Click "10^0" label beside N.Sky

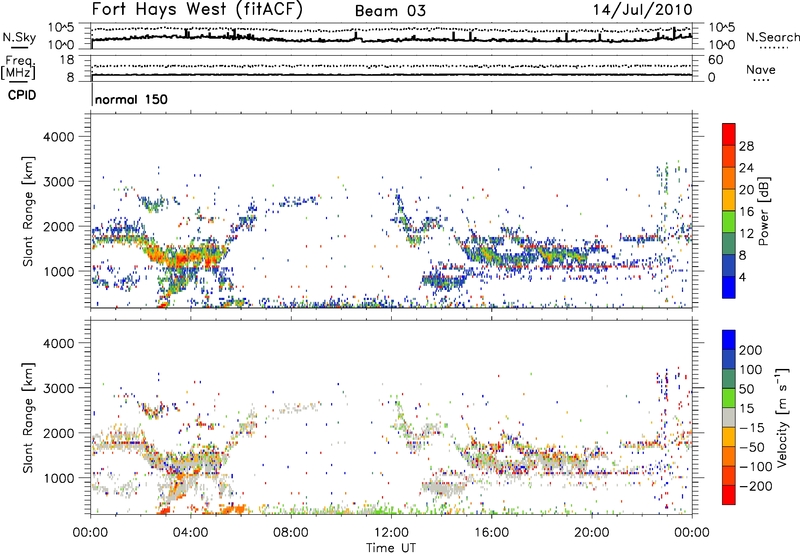(61, 45)
